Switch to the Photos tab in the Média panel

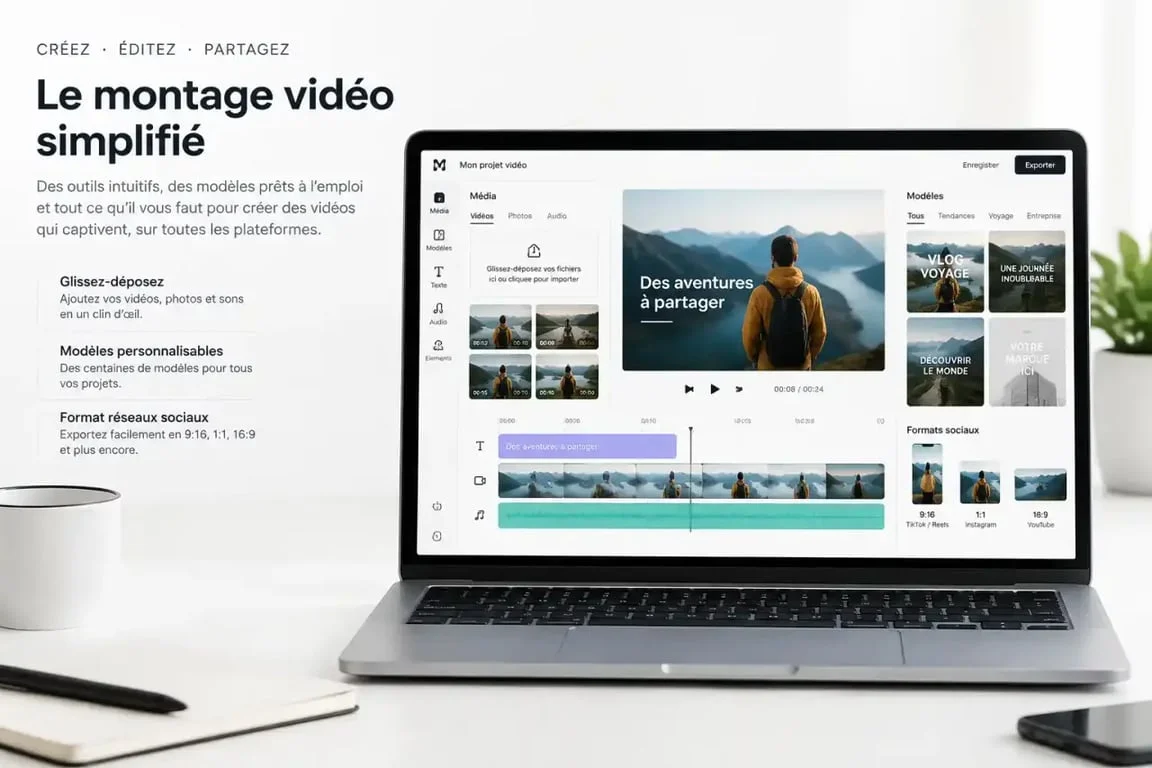pyautogui.click(x=519, y=216)
